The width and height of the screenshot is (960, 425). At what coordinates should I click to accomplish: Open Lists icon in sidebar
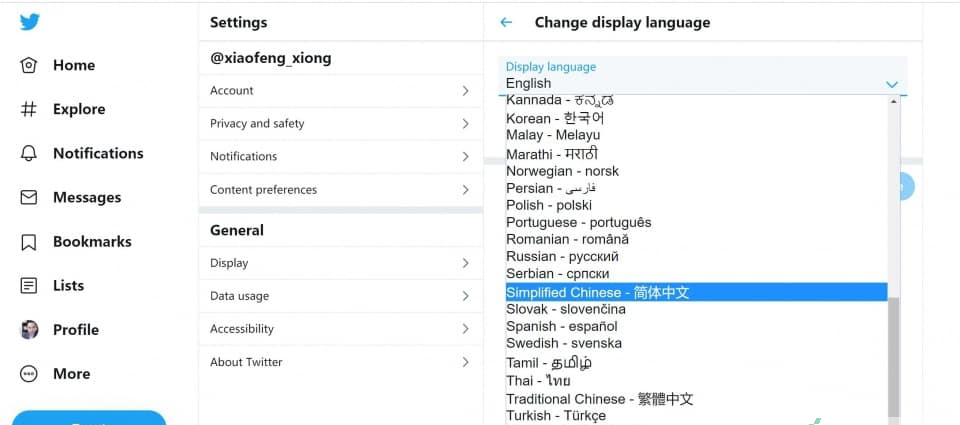[29, 285]
